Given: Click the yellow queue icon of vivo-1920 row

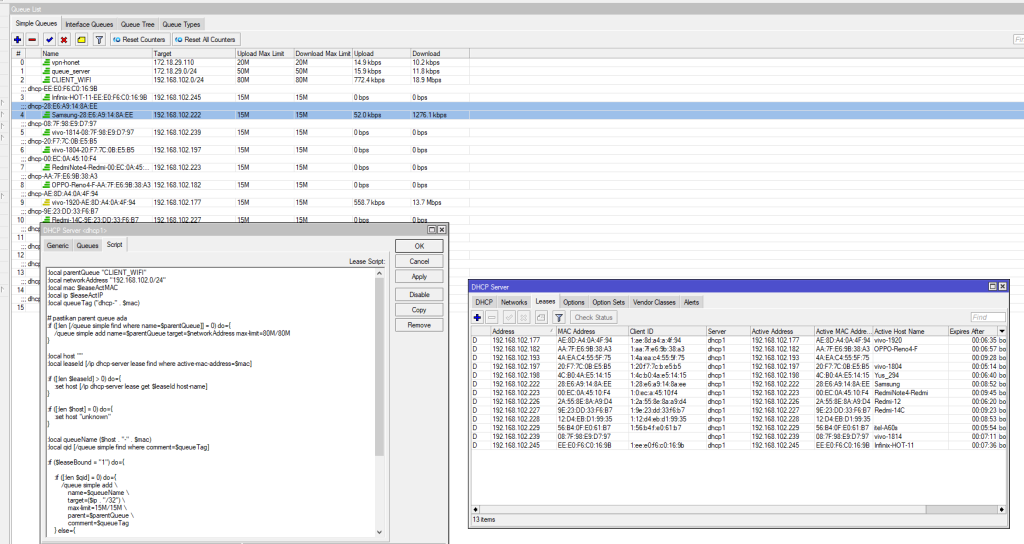Looking at the screenshot, I should coord(46,202).
